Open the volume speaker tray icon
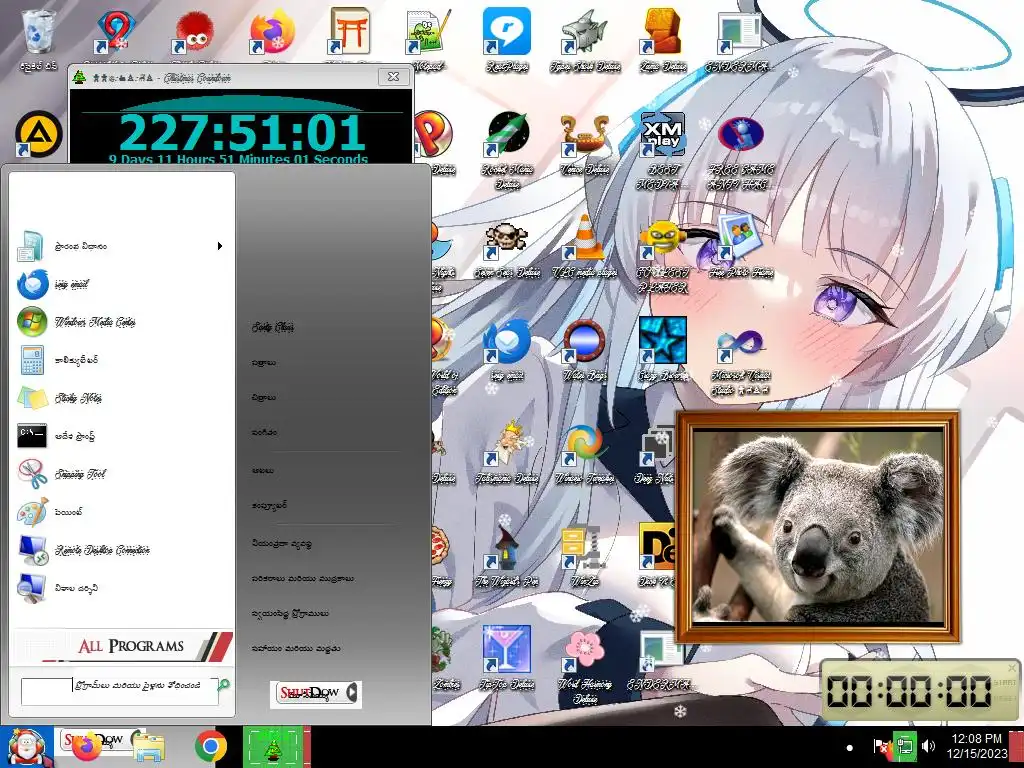 pyautogui.click(x=928, y=746)
